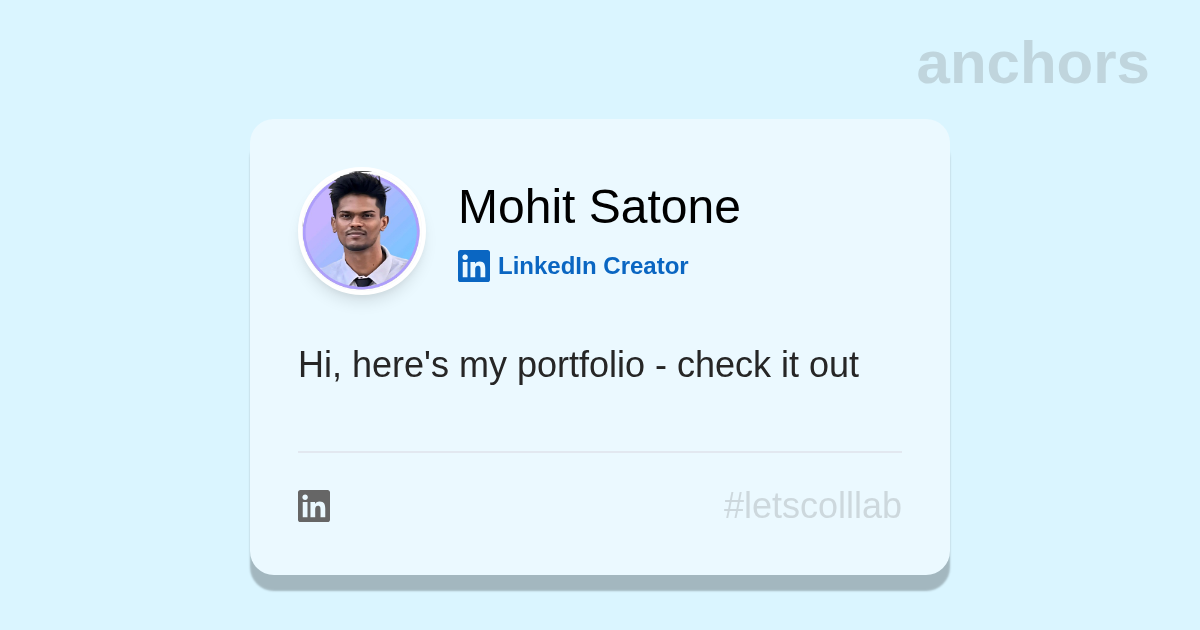This screenshot has height=630, width=1200.
Task: Click empty space between LinkedIn icon and hashtag
Action: pyautogui.click(x=520, y=506)
